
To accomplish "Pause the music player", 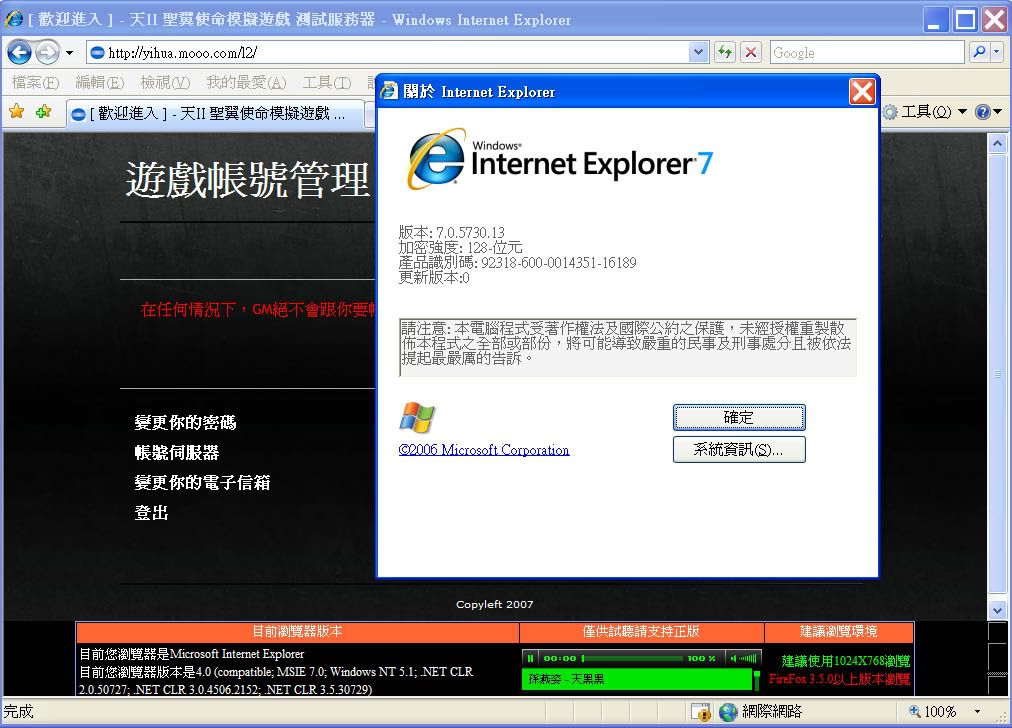I will click(530, 658).
